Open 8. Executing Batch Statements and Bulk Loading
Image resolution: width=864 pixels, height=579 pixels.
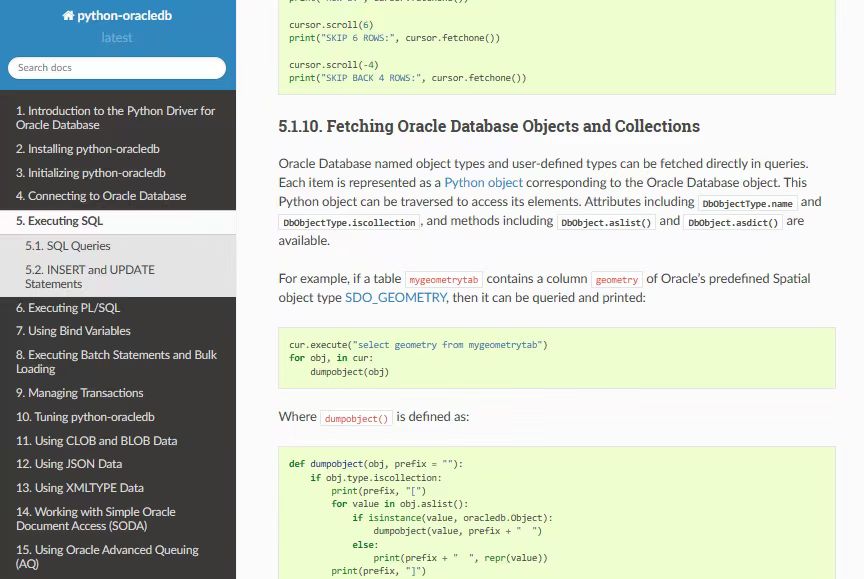coord(116,361)
